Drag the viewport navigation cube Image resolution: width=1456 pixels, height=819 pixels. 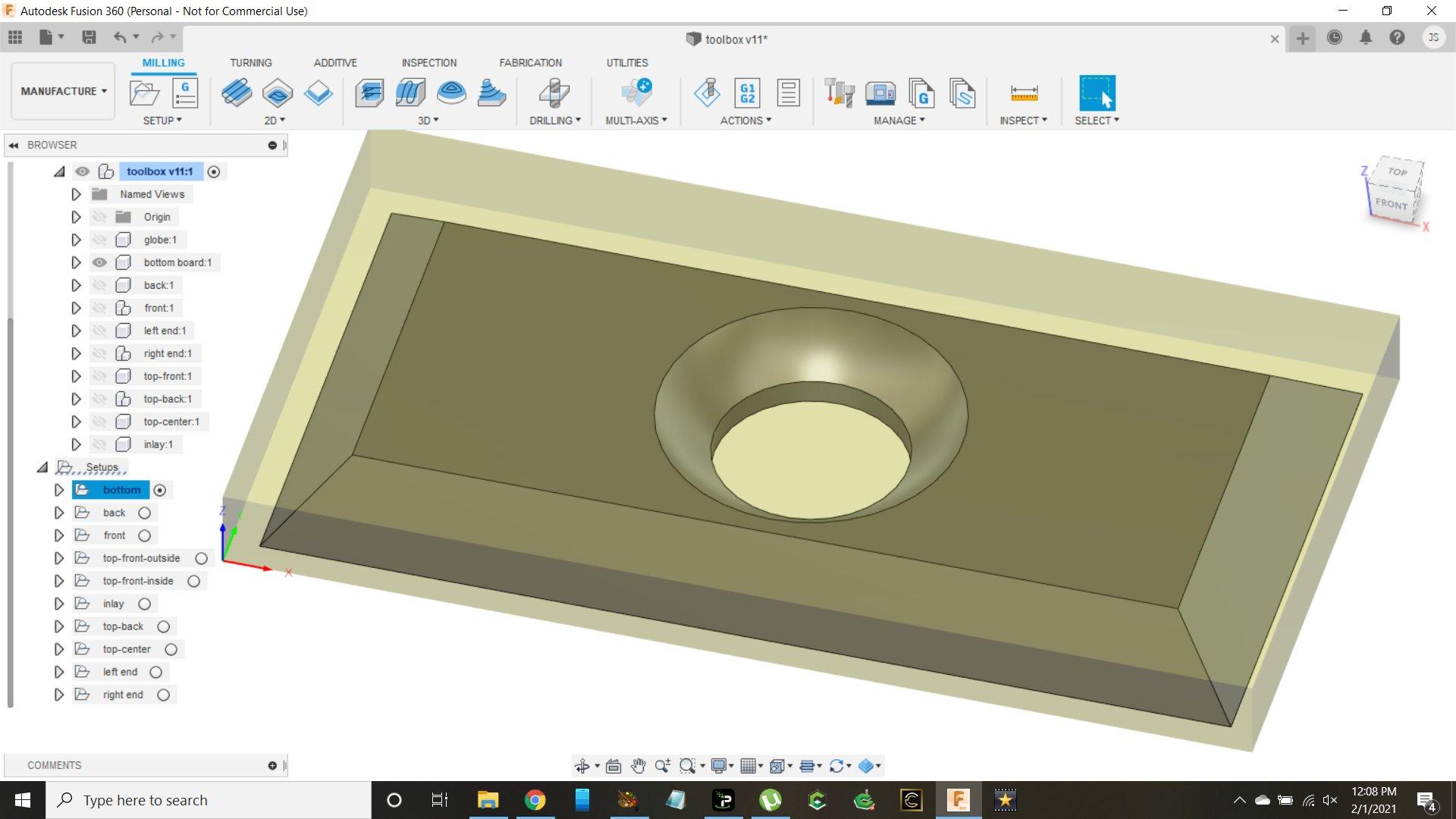click(x=1395, y=190)
